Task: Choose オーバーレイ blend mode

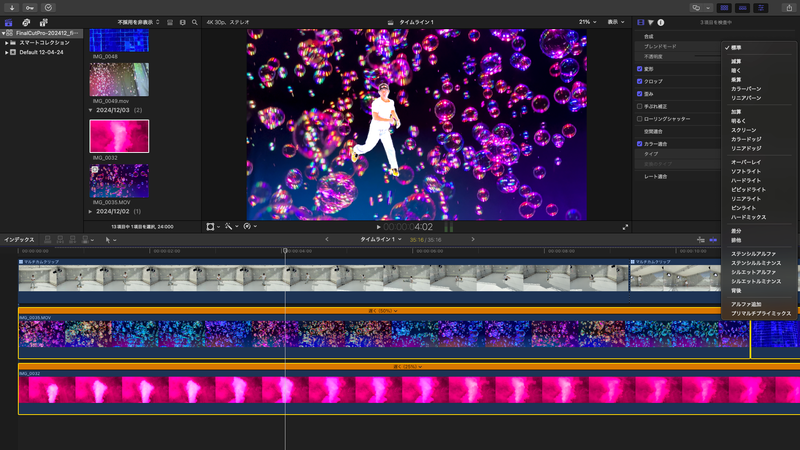Action: (745, 162)
